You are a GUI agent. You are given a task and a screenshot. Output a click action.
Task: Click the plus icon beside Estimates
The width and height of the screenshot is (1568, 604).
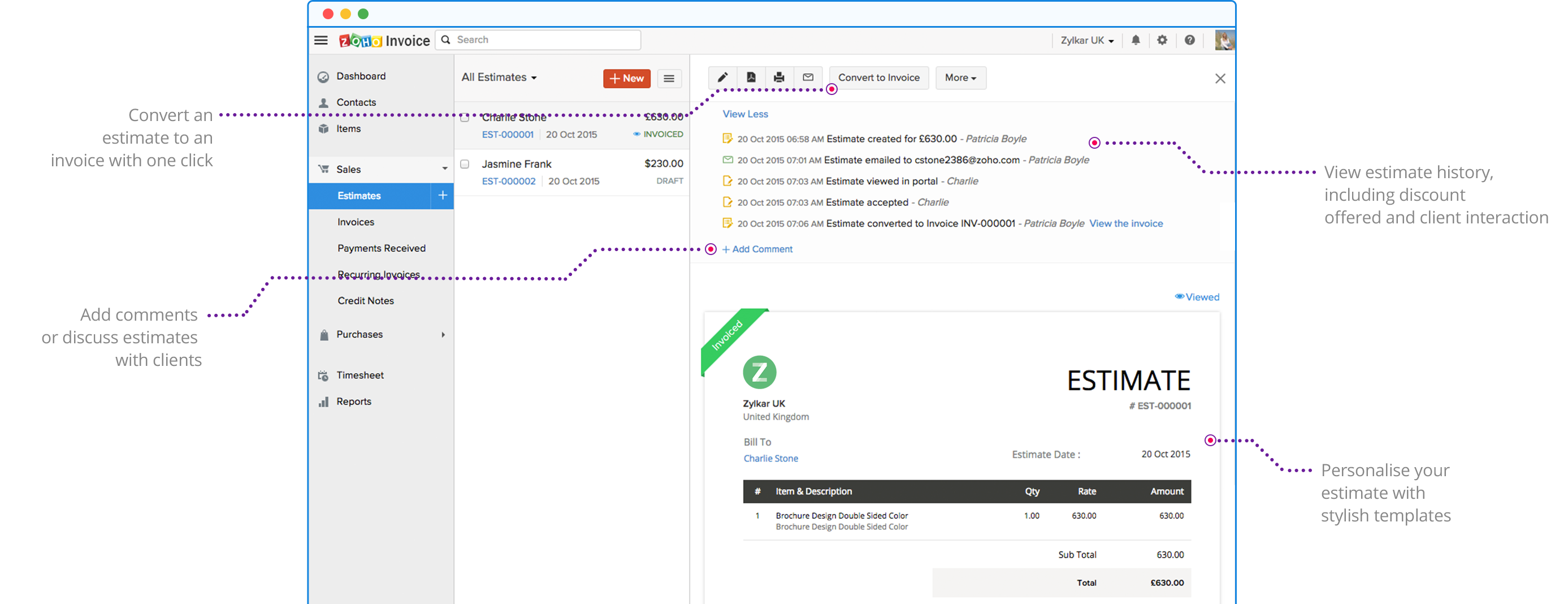(x=443, y=196)
